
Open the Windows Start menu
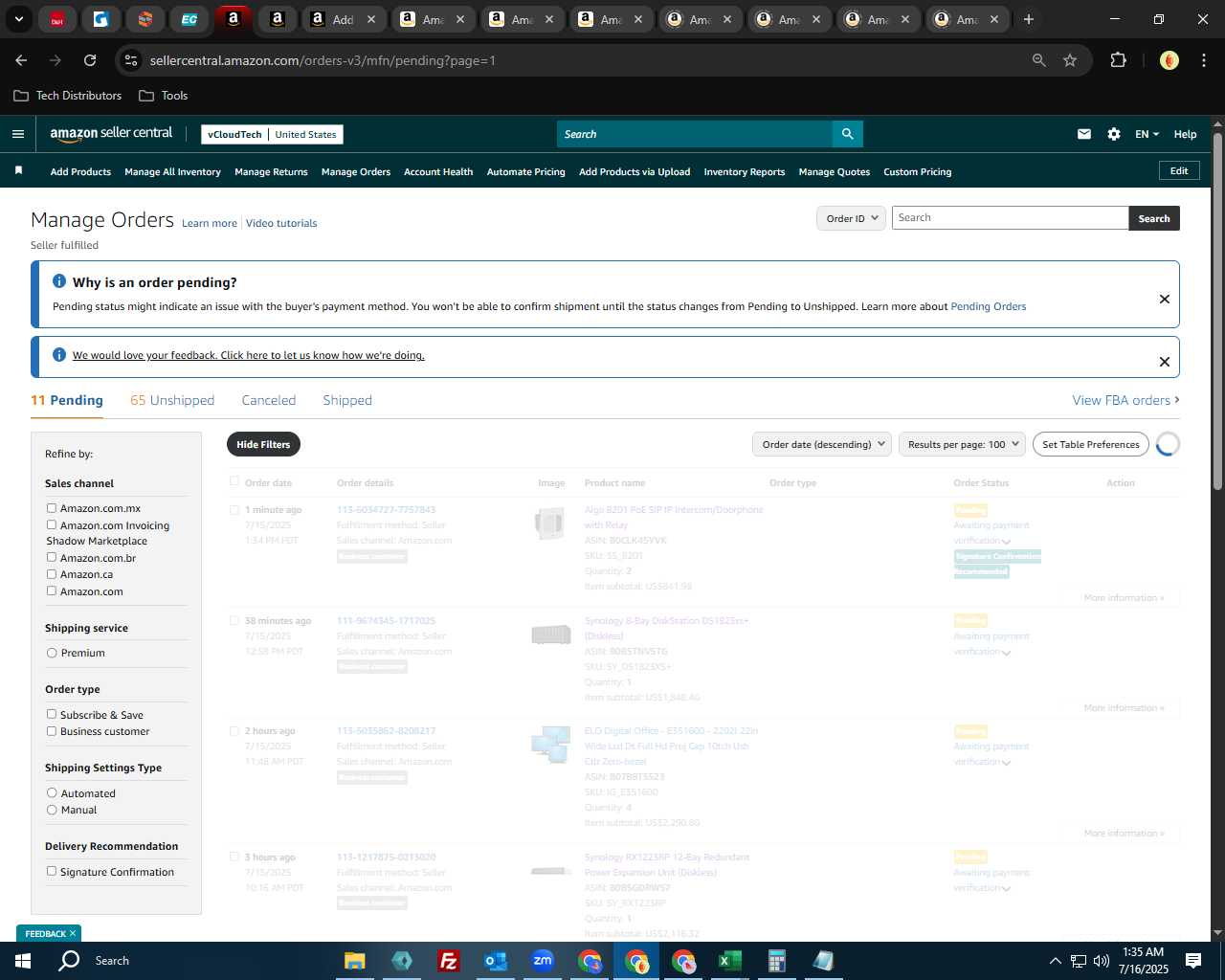pyautogui.click(x=23, y=961)
